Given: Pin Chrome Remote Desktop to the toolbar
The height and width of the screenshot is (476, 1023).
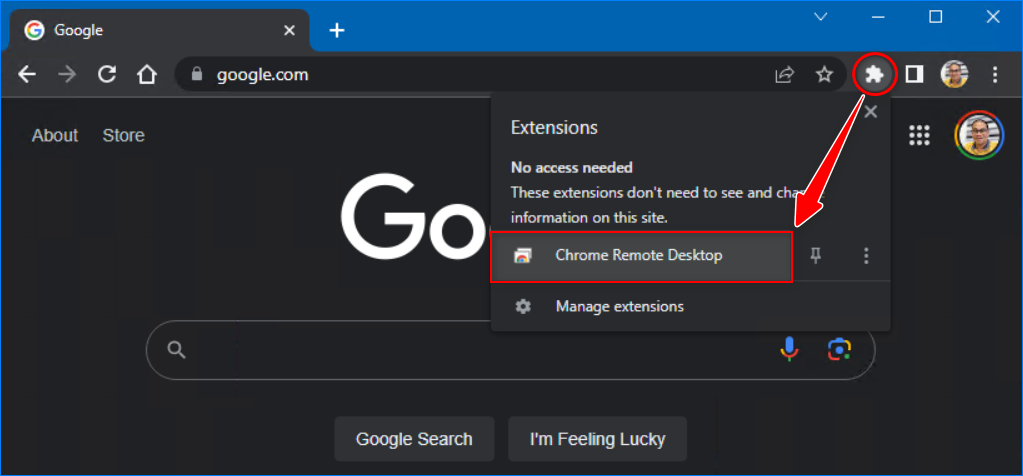Looking at the screenshot, I should [x=816, y=256].
